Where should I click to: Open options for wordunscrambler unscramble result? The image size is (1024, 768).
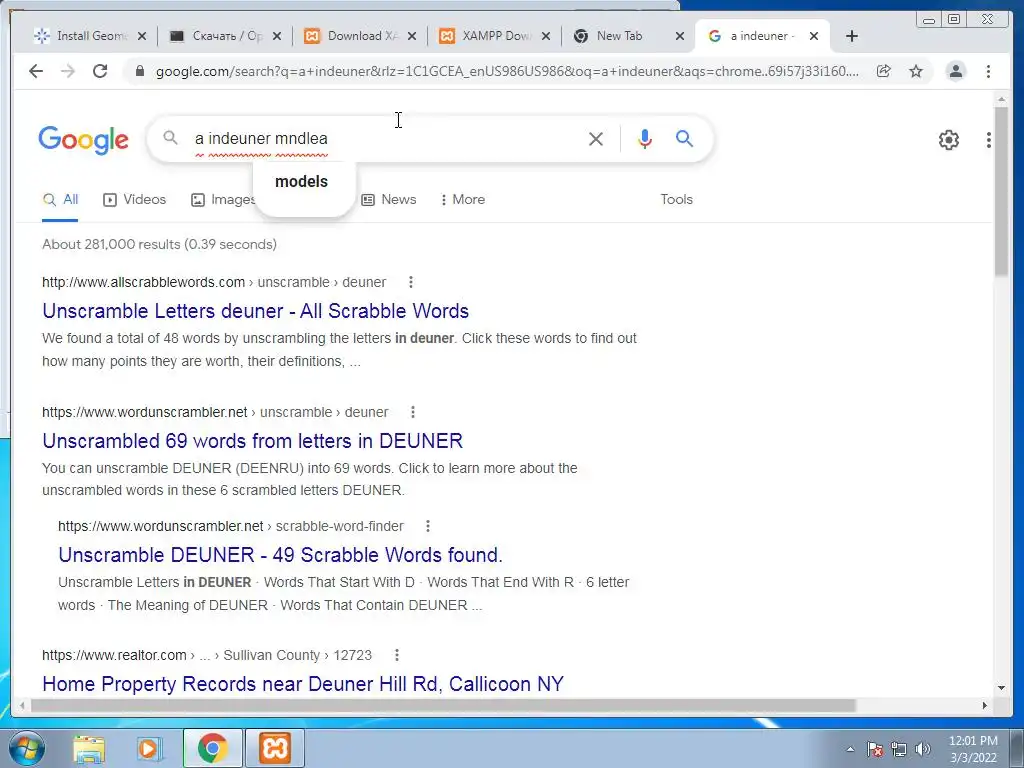(x=413, y=412)
